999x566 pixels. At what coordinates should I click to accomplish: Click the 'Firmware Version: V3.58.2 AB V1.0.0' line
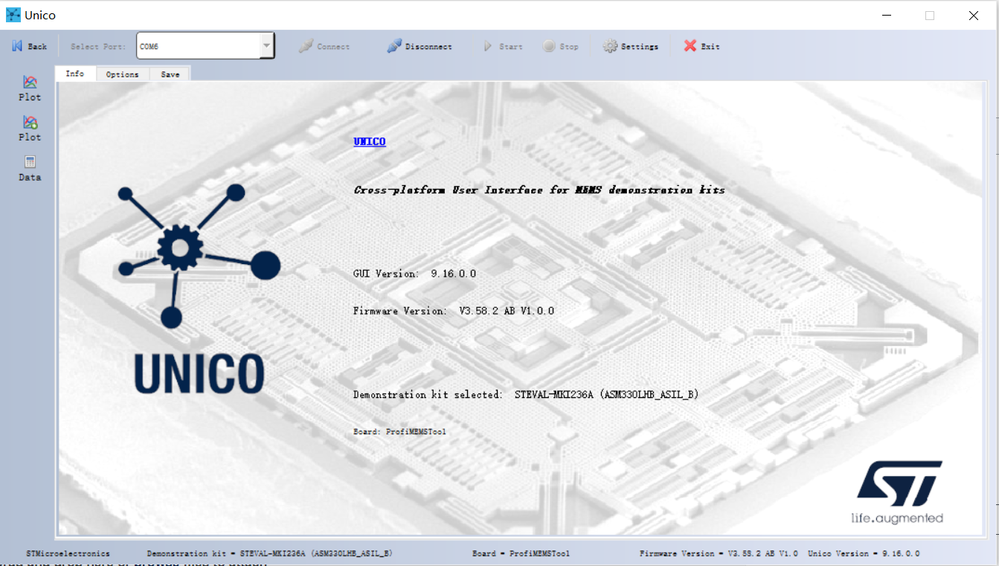pyautogui.click(x=454, y=311)
